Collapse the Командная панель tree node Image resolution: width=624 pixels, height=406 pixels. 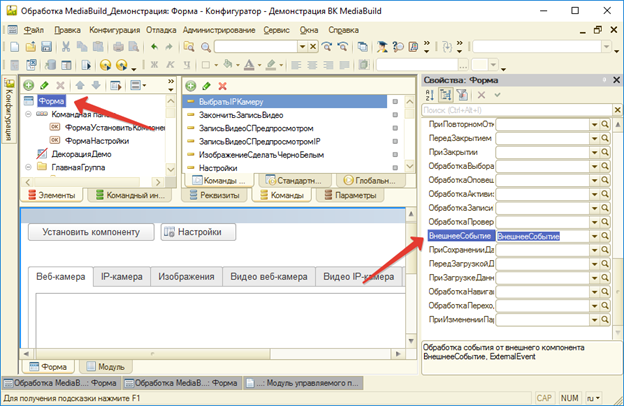point(29,115)
